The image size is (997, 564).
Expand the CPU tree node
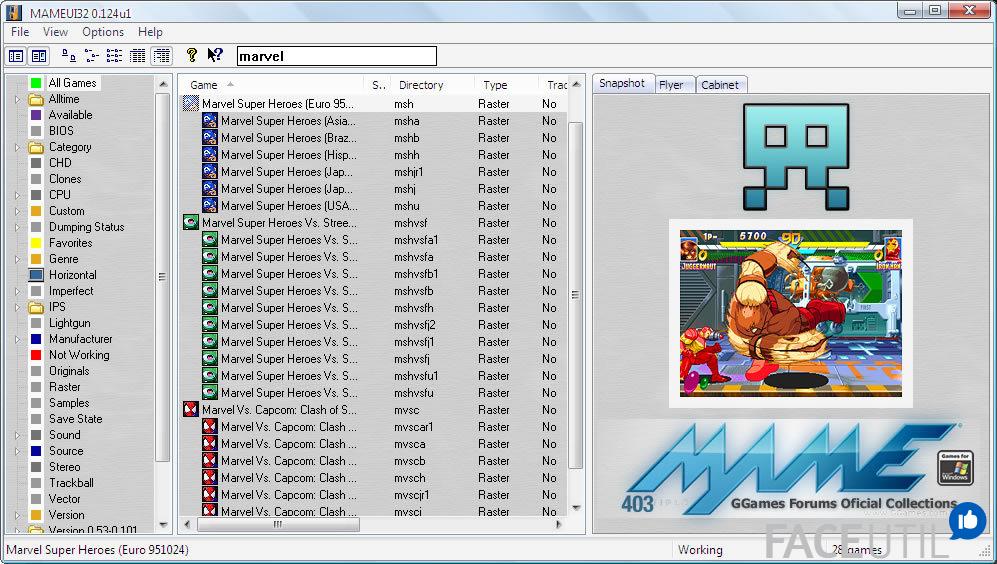point(17,195)
